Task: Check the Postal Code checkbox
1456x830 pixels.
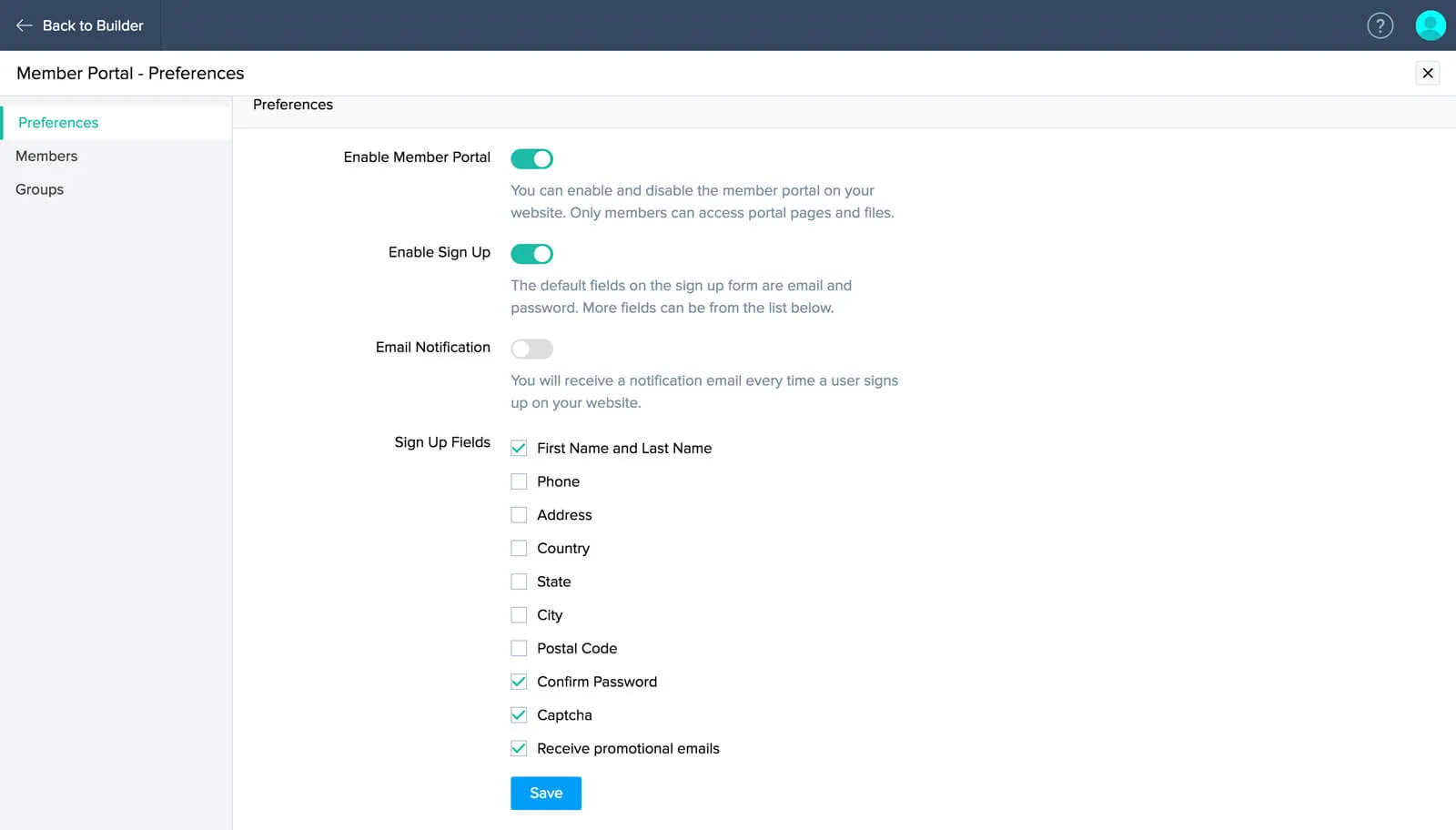Action: pos(519,648)
